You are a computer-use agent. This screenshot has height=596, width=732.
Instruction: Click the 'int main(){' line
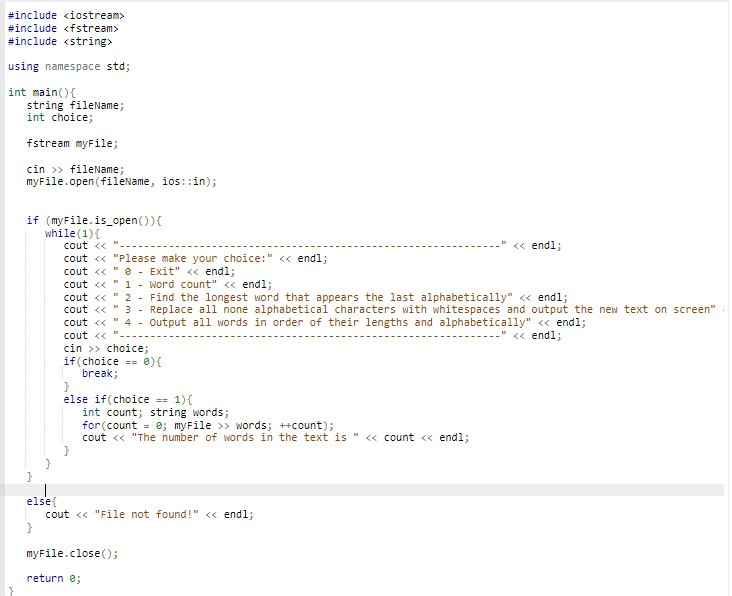tap(42, 92)
